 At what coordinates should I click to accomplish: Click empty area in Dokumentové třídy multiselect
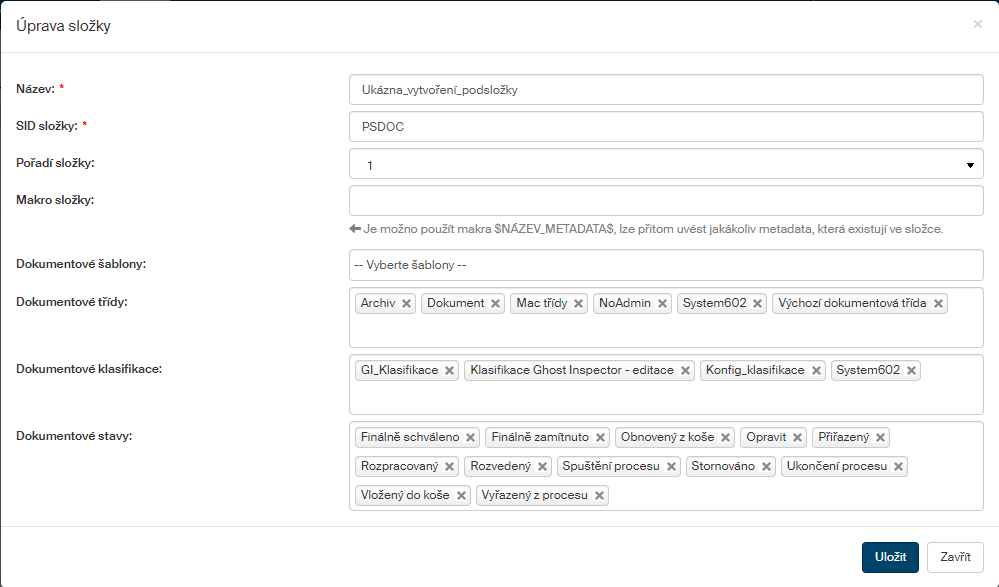click(666, 332)
